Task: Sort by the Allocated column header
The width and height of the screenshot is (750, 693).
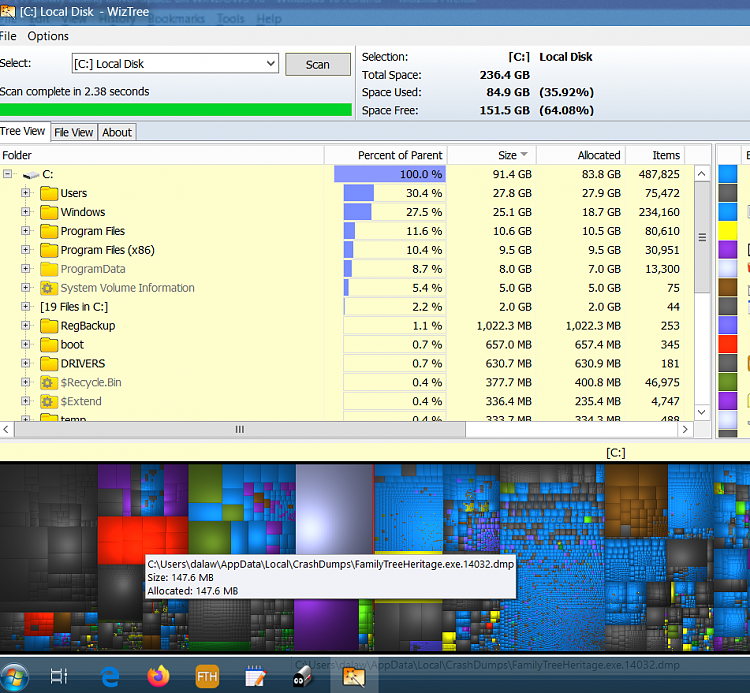Action: (581, 155)
